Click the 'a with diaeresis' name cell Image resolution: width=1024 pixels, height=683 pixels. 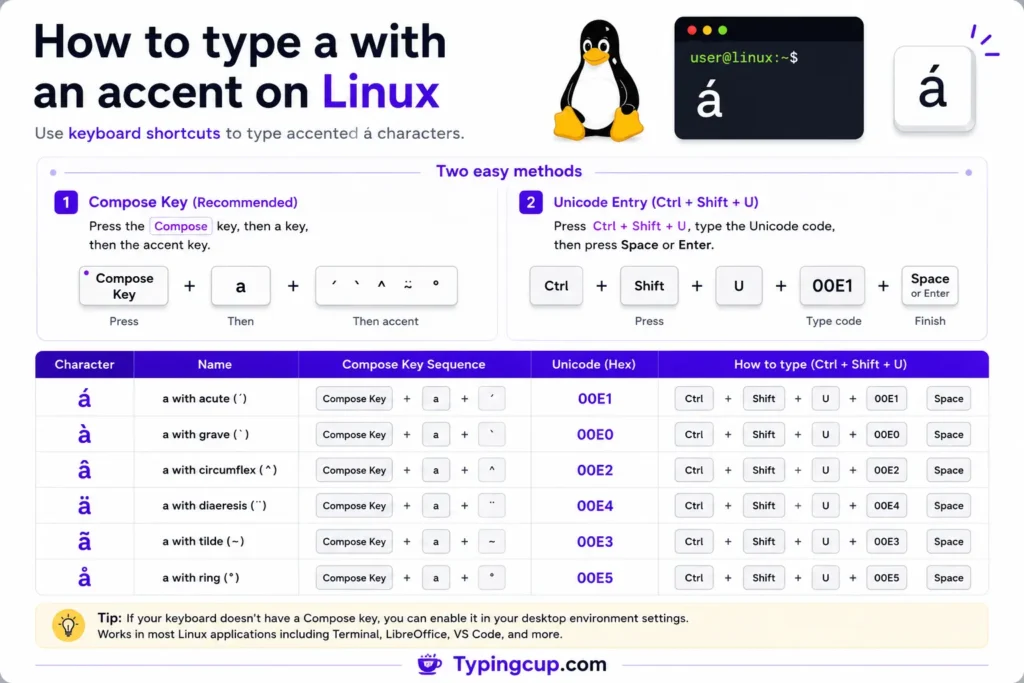[x=214, y=505]
